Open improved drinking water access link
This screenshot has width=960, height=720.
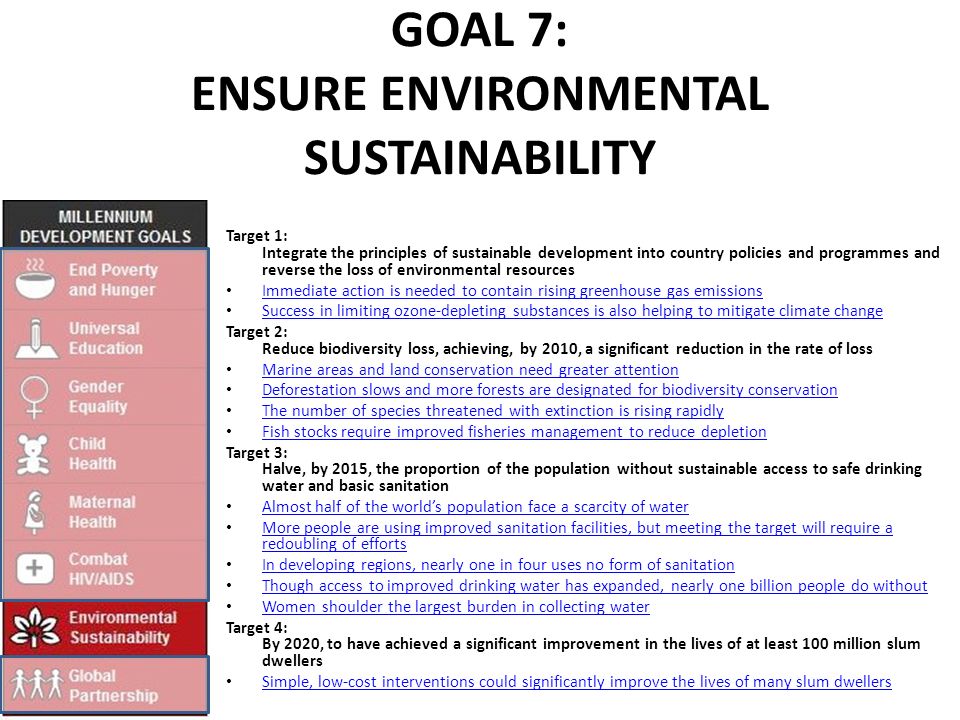pyautogui.click(x=594, y=586)
